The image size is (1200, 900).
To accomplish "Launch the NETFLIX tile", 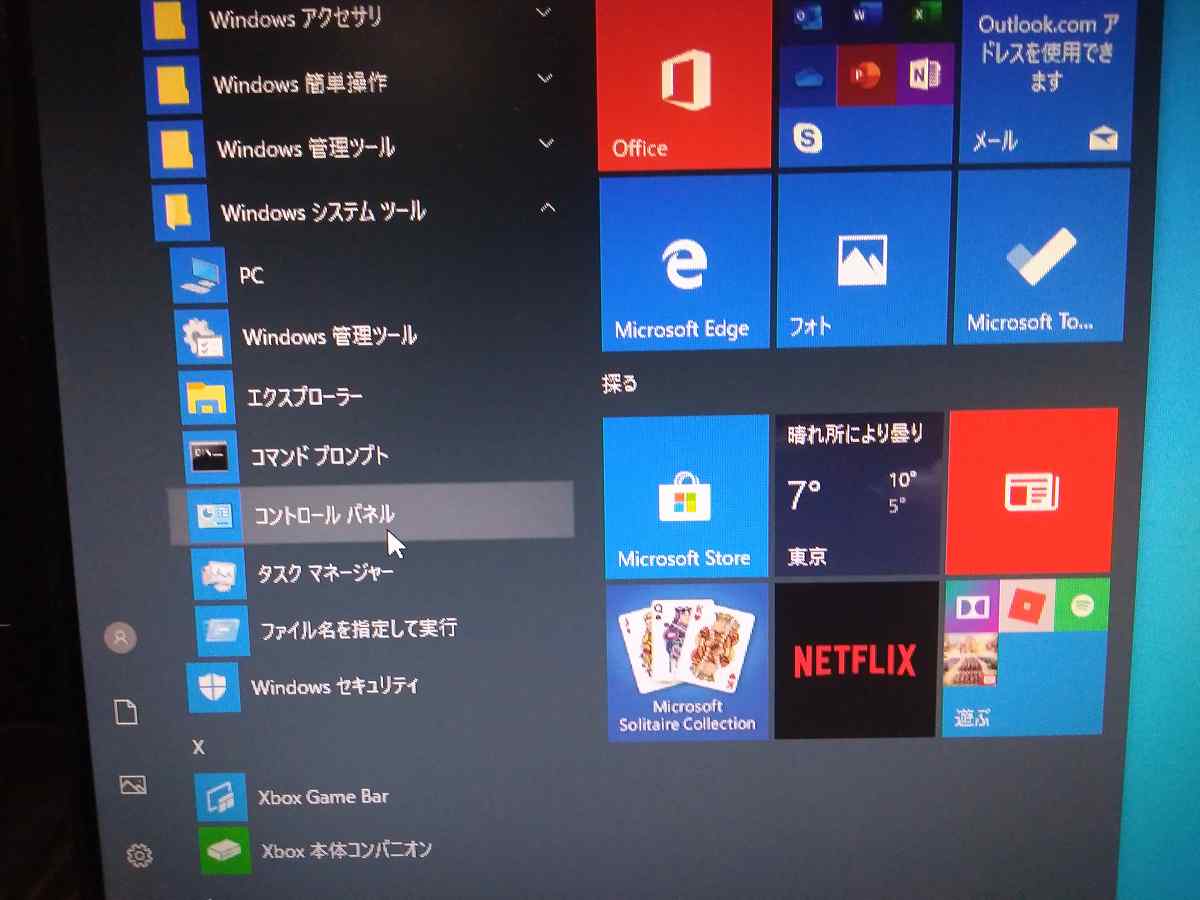I will tap(856, 660).
